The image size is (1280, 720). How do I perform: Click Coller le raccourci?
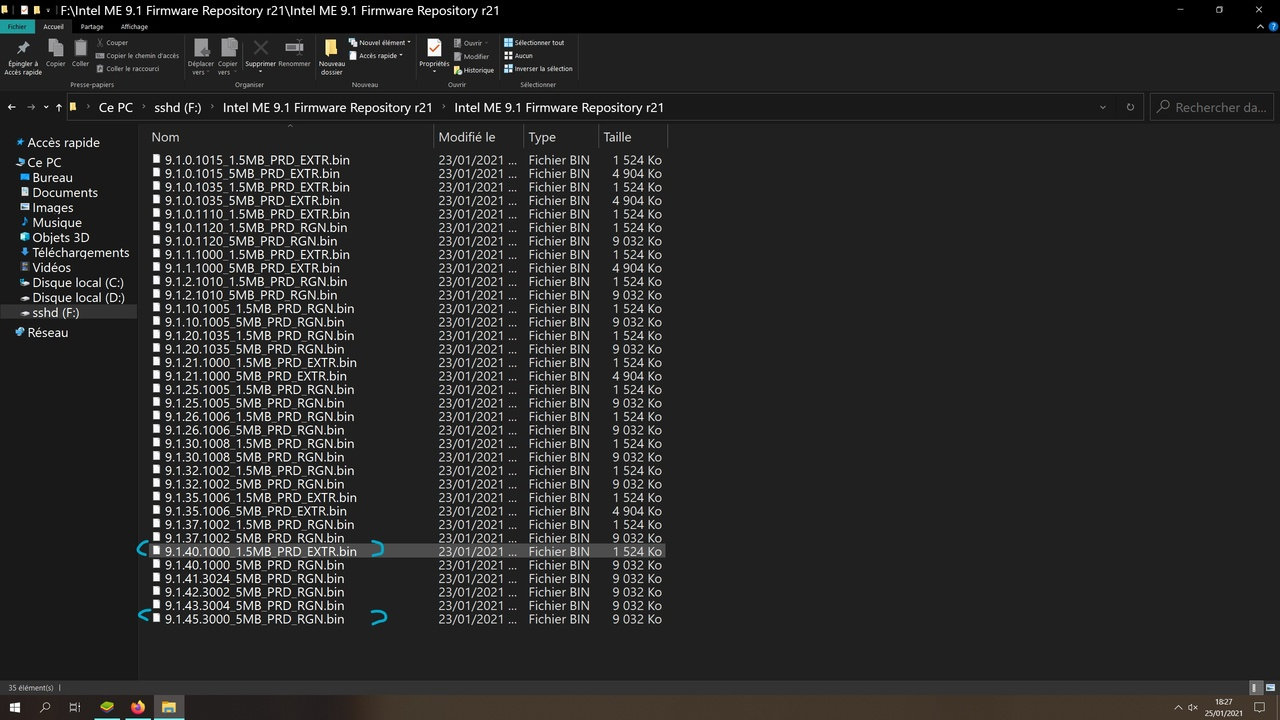[127, 69]
